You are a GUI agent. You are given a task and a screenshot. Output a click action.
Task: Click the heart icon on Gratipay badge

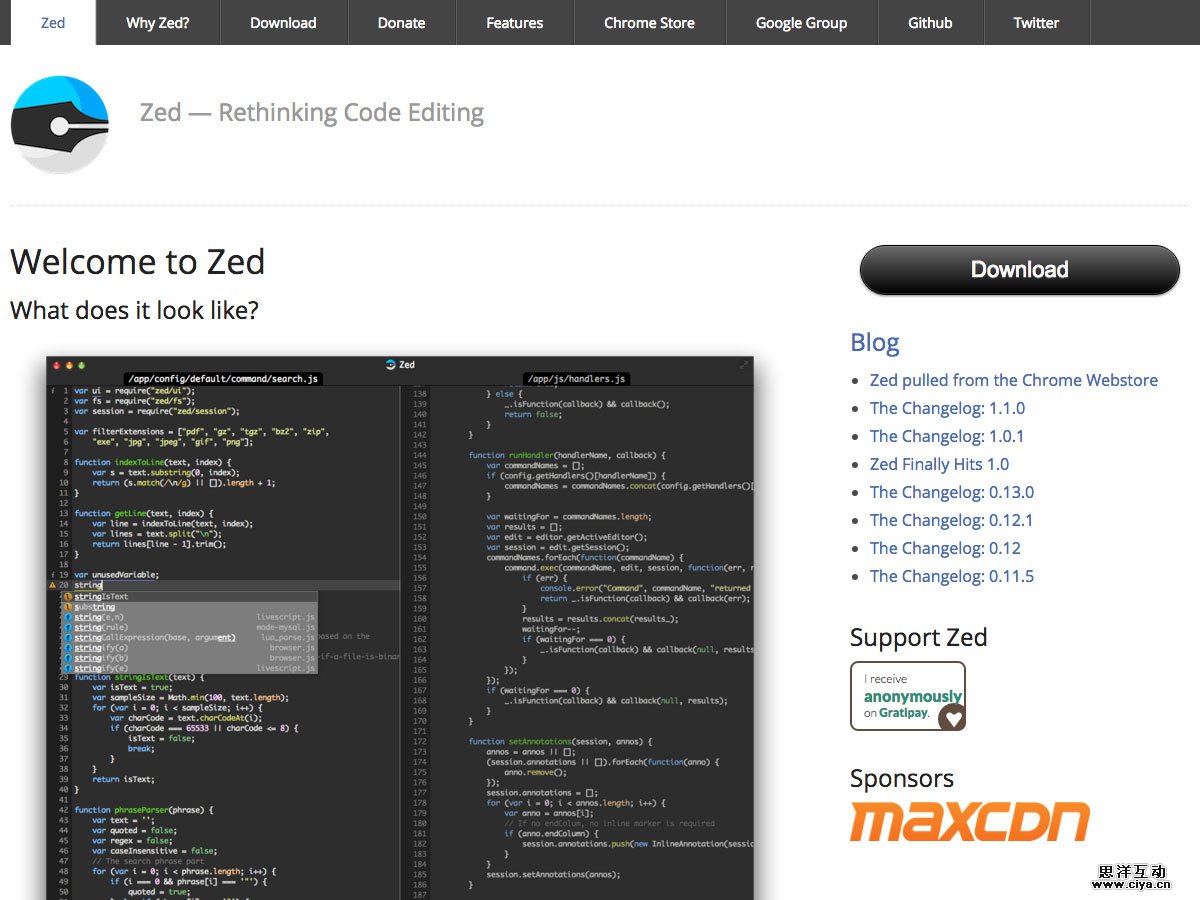952,717
